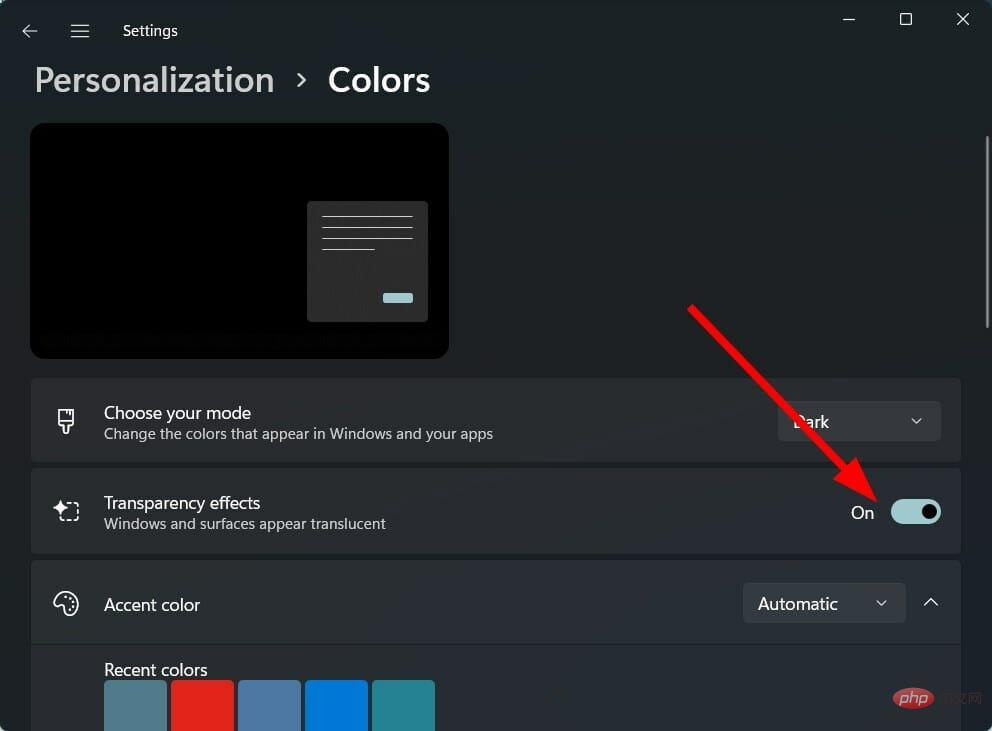This screenshot has height=731, width=992.
Task: Open the Choose your mode dropdown showing Dark
Action: point(858,421)
